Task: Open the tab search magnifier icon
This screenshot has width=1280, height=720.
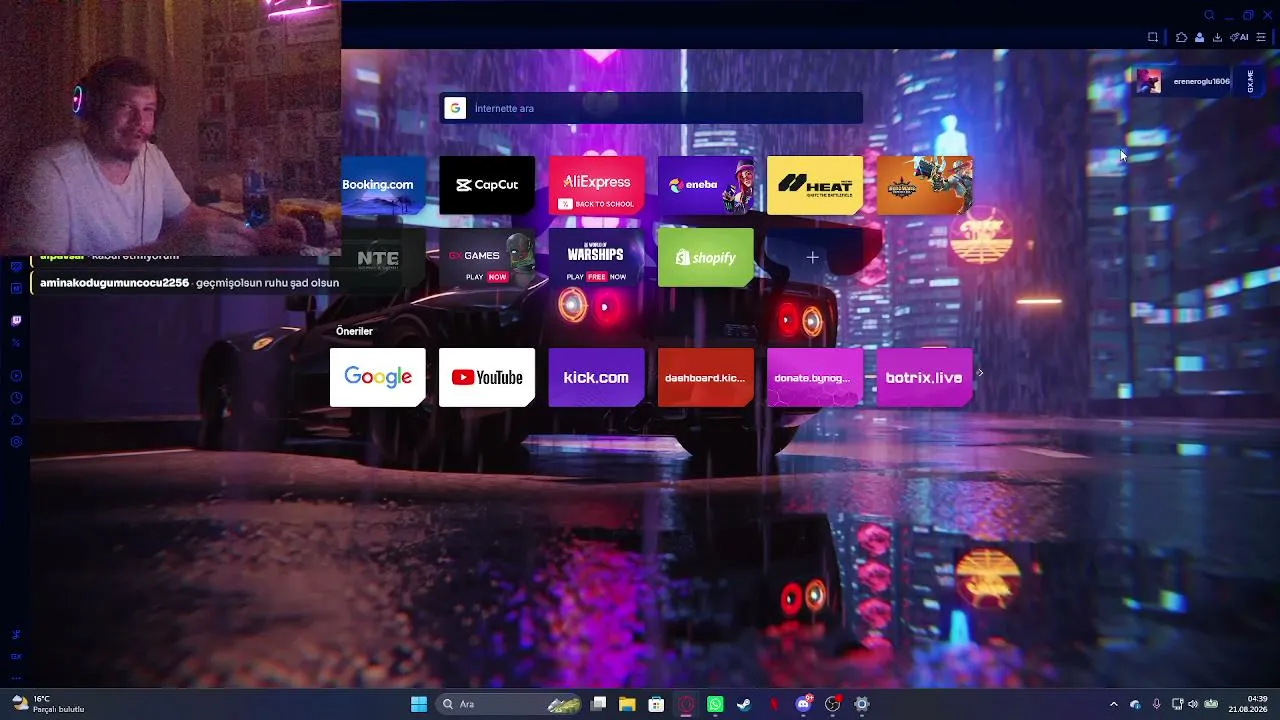Action: click(1209, 15)
